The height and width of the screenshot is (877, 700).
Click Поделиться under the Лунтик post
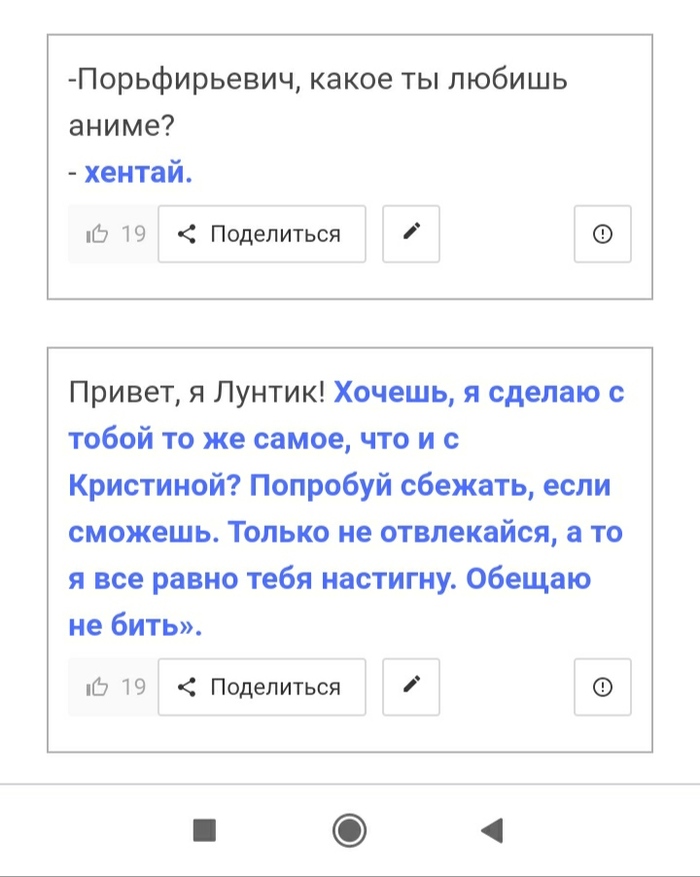point(261,687)
